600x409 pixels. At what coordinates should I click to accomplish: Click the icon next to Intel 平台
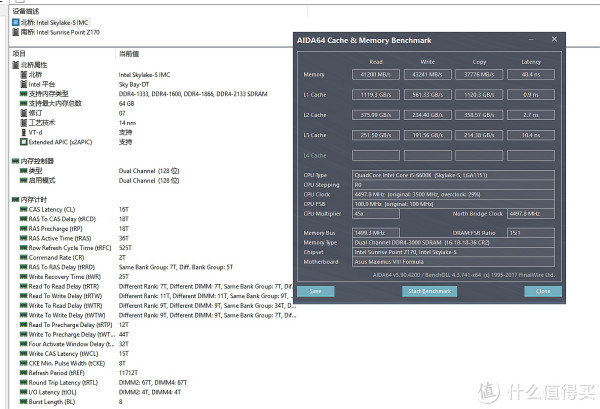(x=23, y=84)
